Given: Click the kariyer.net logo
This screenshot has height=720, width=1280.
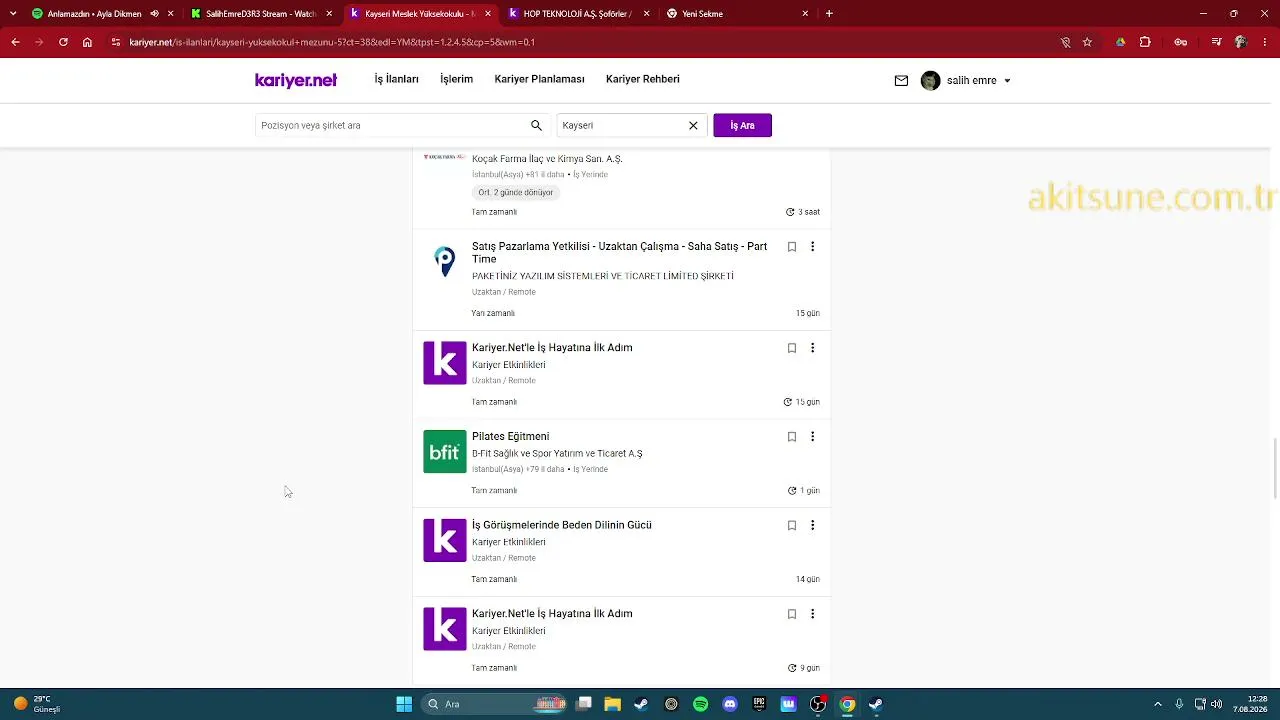Looking at the screenshot, I should (x=296, y=80).
